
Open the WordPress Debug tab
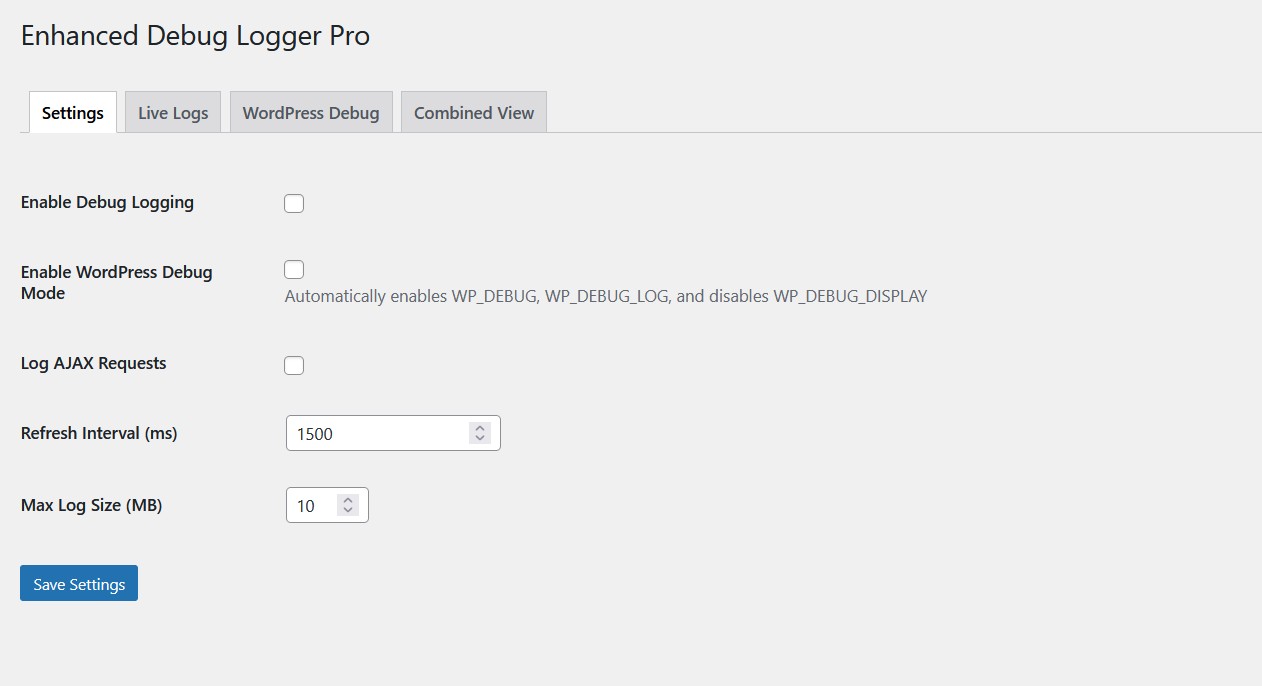coord(311,112)
